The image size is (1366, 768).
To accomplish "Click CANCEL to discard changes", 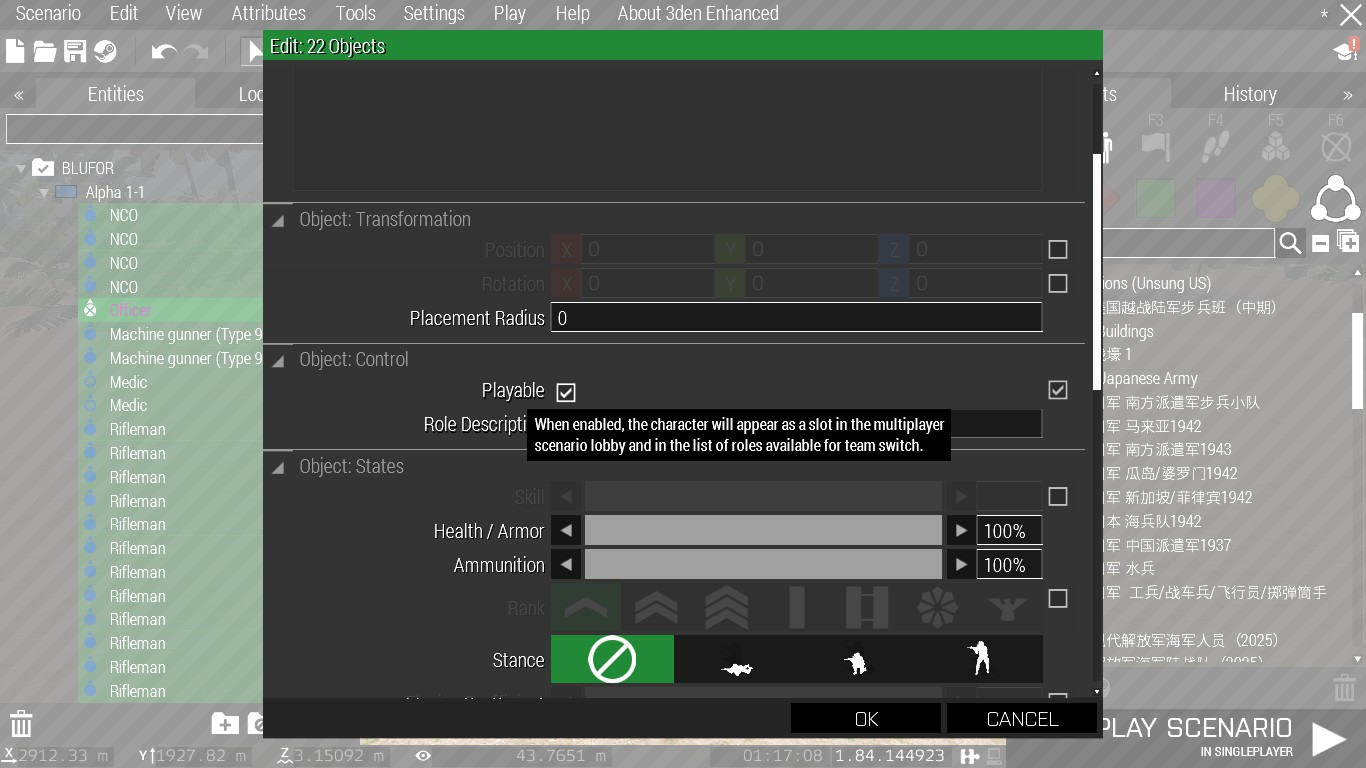I will coord(1022,719).
